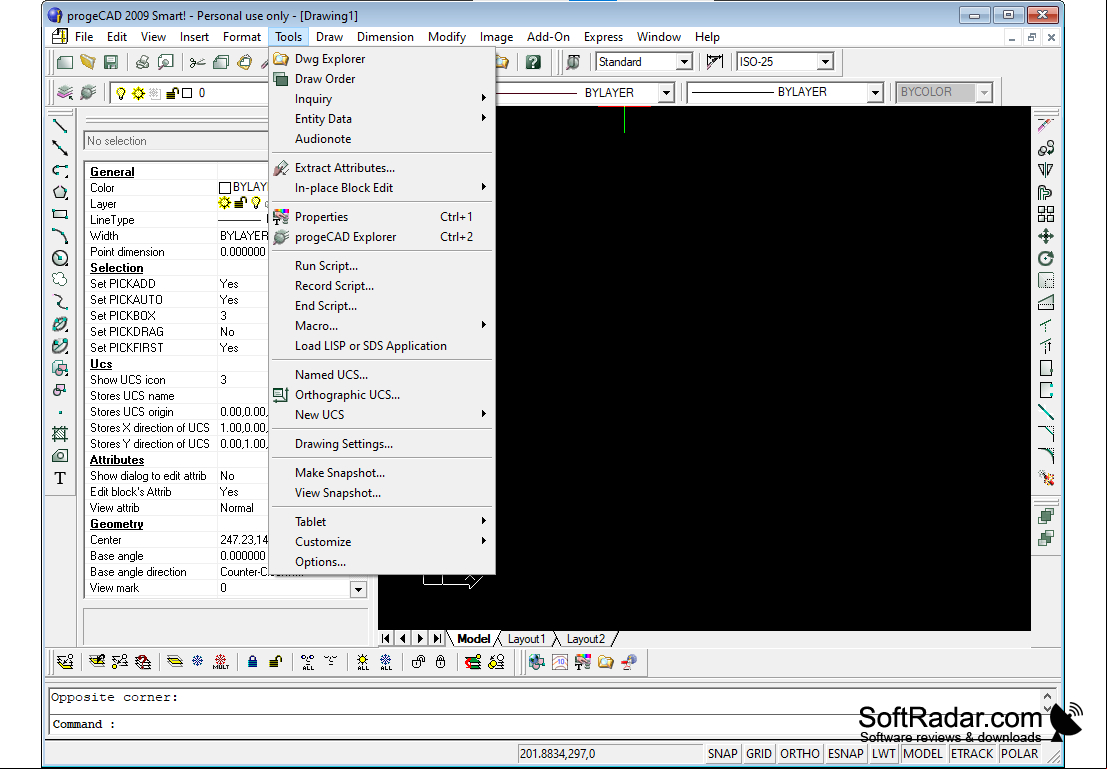The width and height of the screenshot is (1107, 769).
Task: Expand the New UCS submenu
Action: coord(381,415)
